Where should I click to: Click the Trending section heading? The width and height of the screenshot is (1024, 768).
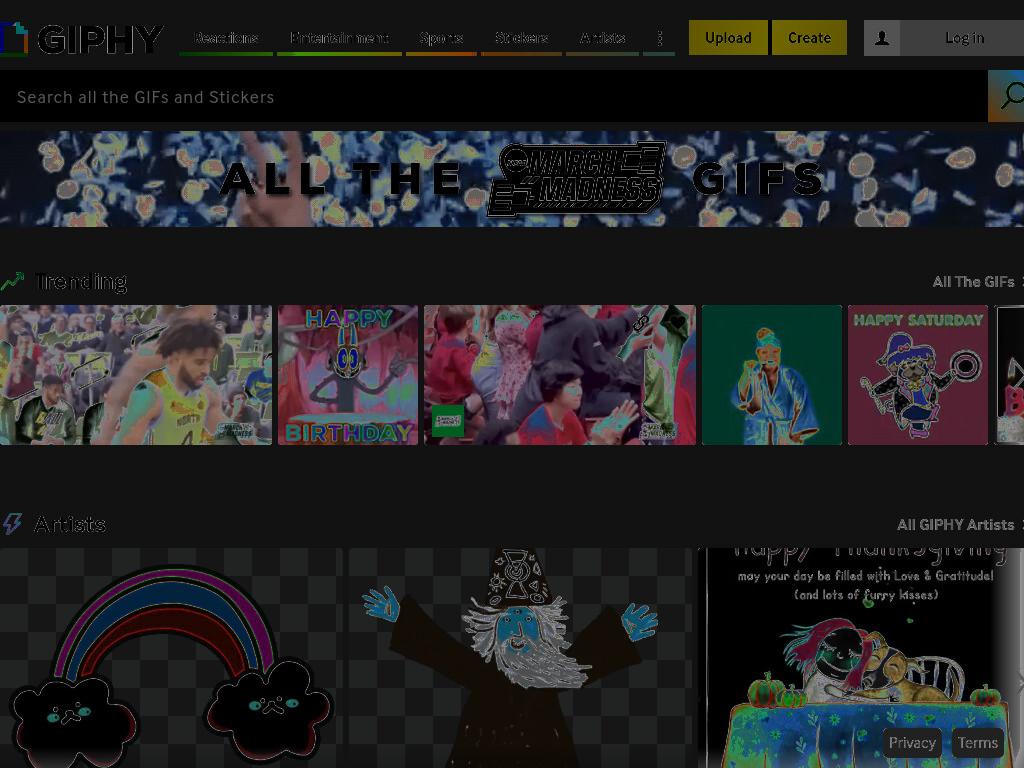(x=81, y=281)
